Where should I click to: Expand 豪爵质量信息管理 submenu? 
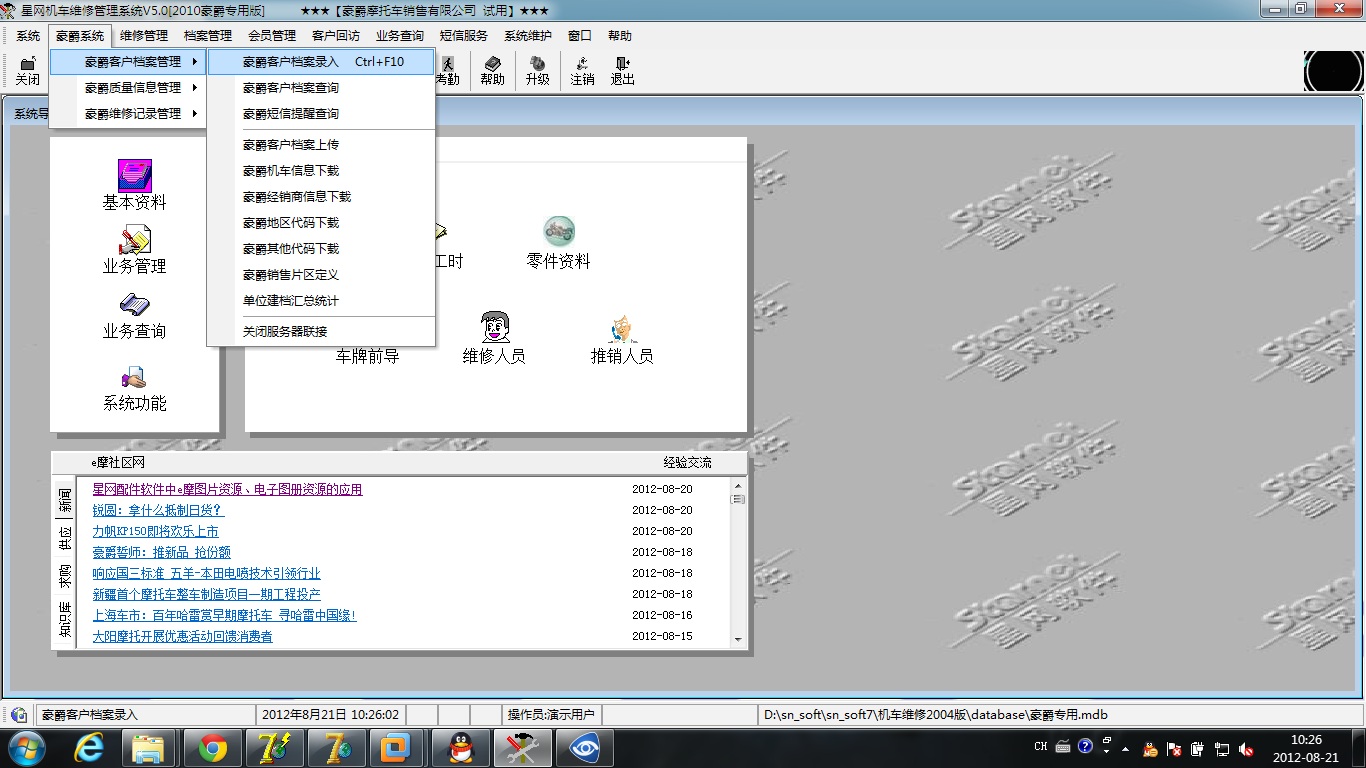pyautogui.click(x=130, y=87)
